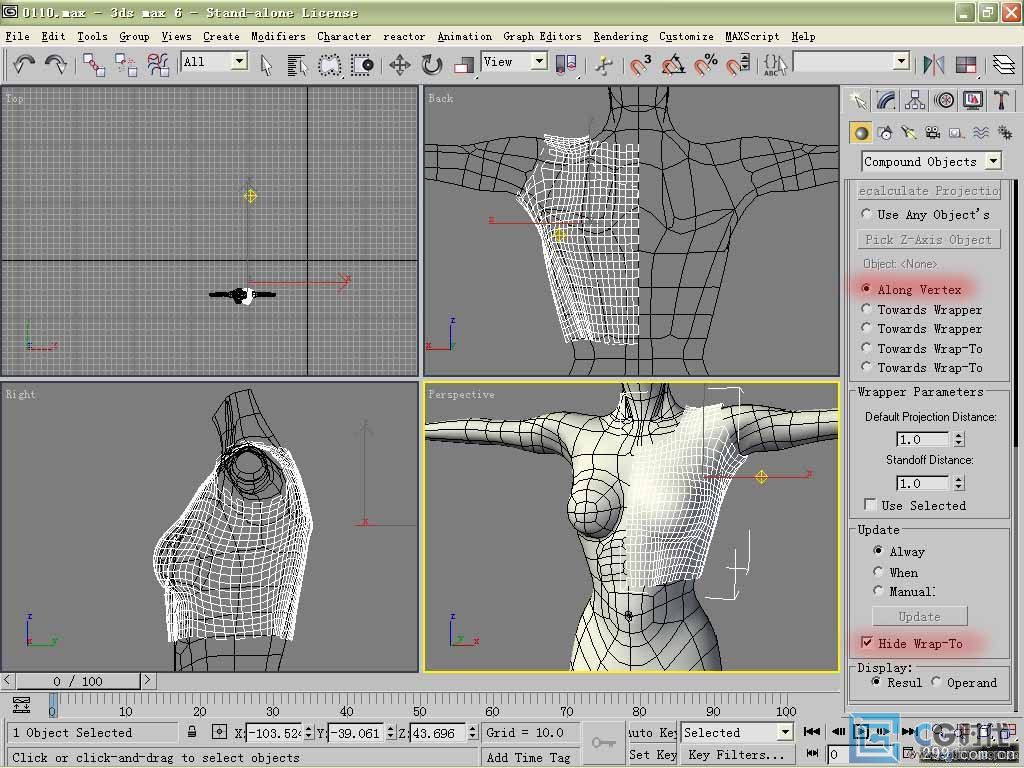
Task: Select the Cameras create category icon
Action: [933, 133]
